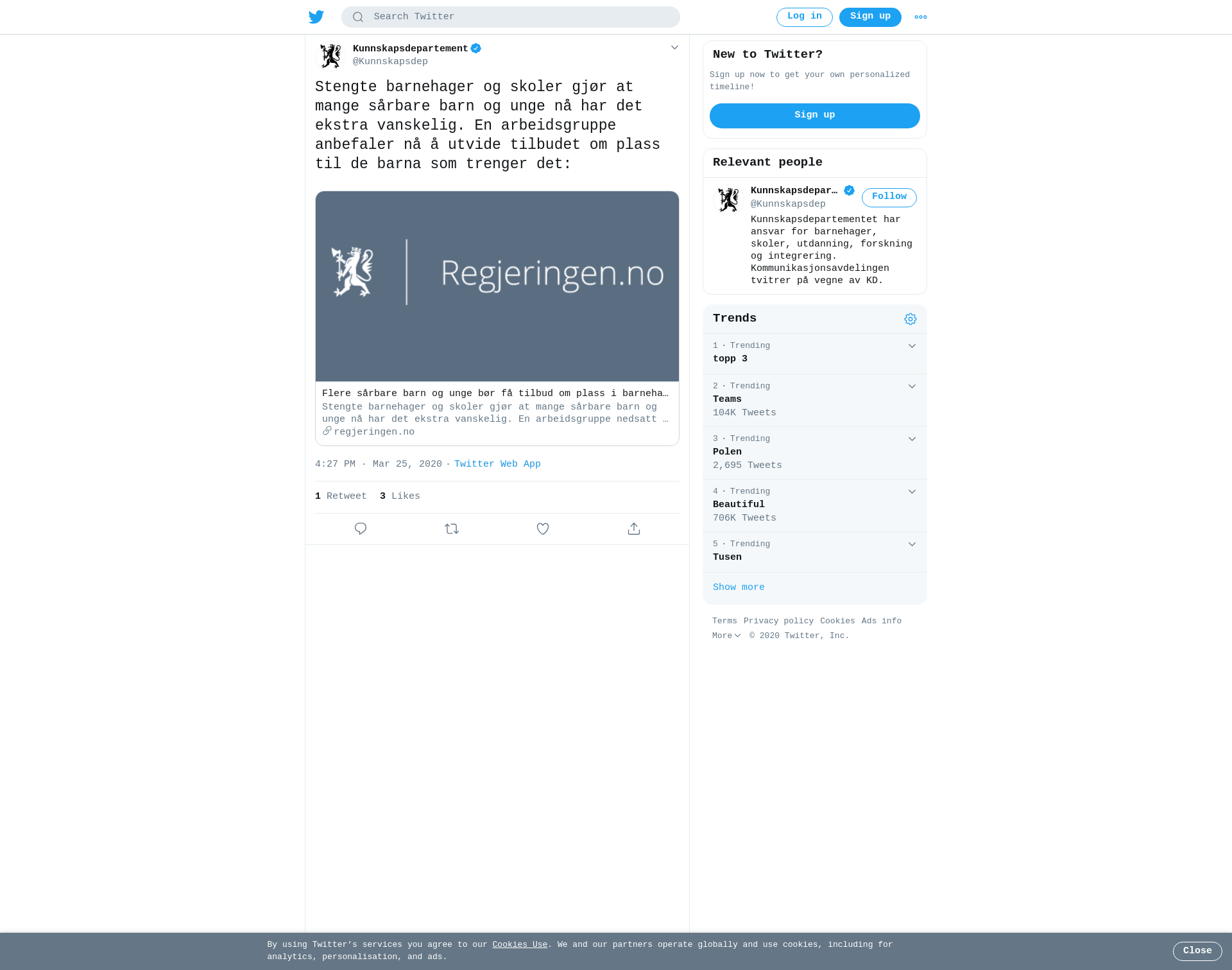
Task: Open the three-dots more menu in header
Action: click(921, 17)
